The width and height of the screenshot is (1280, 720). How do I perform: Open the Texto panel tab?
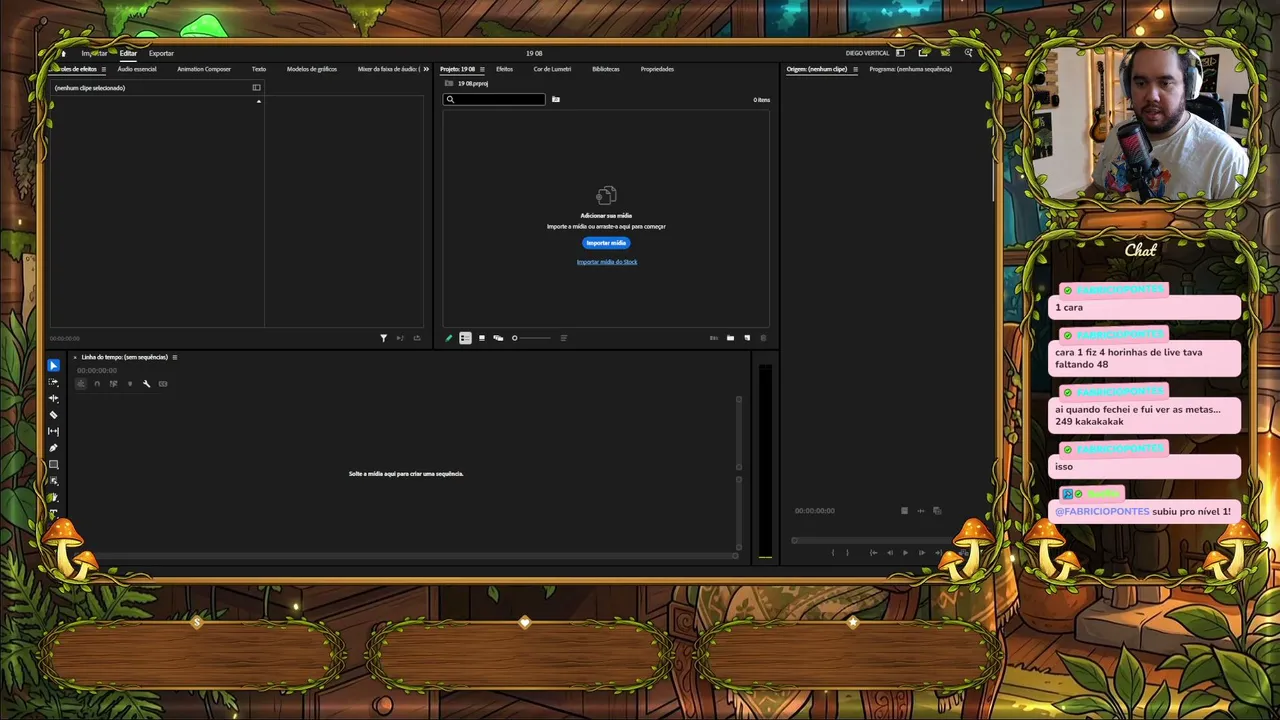[259, 69]
